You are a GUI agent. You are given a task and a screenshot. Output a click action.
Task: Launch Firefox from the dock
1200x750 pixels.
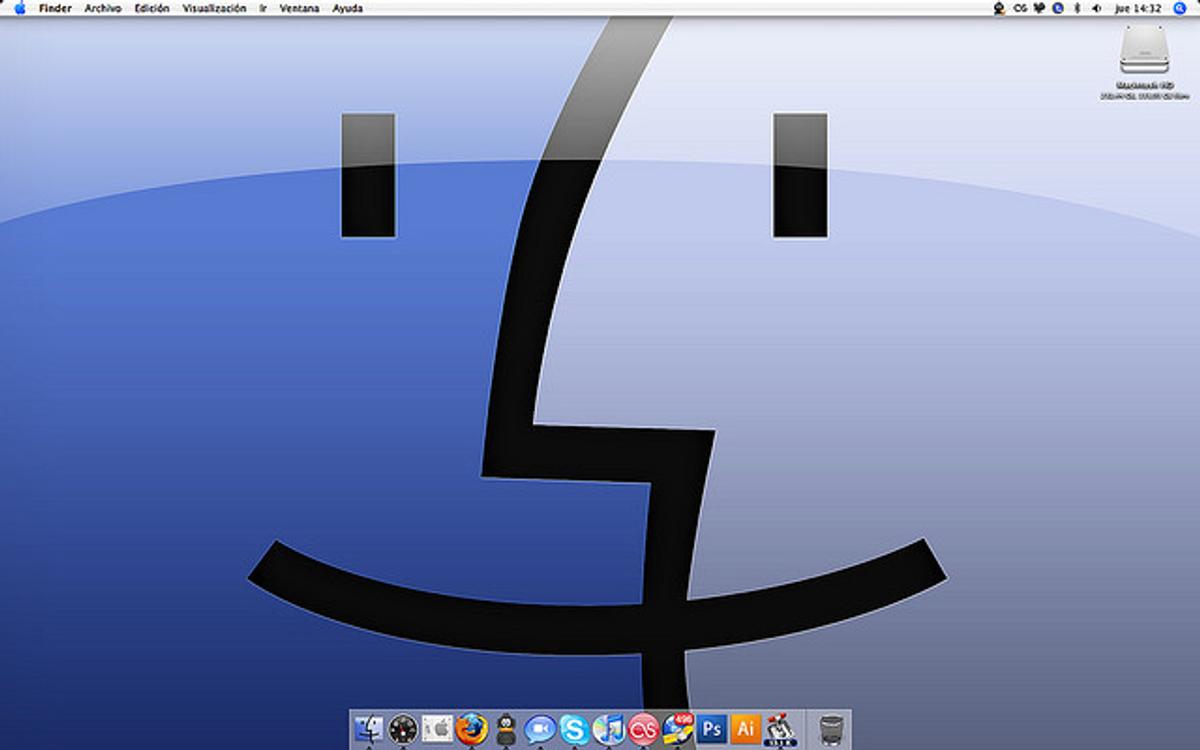(471, 730)
